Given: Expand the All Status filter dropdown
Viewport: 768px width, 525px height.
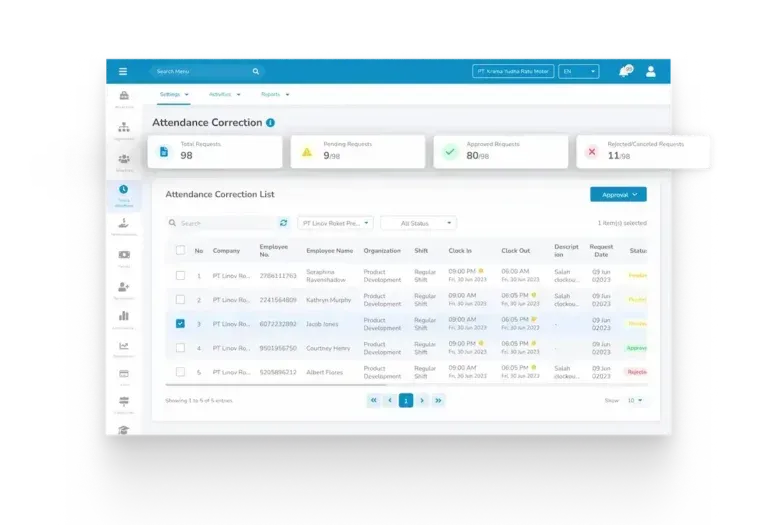Looking at the screenshot, I should (x=419, y=223).
